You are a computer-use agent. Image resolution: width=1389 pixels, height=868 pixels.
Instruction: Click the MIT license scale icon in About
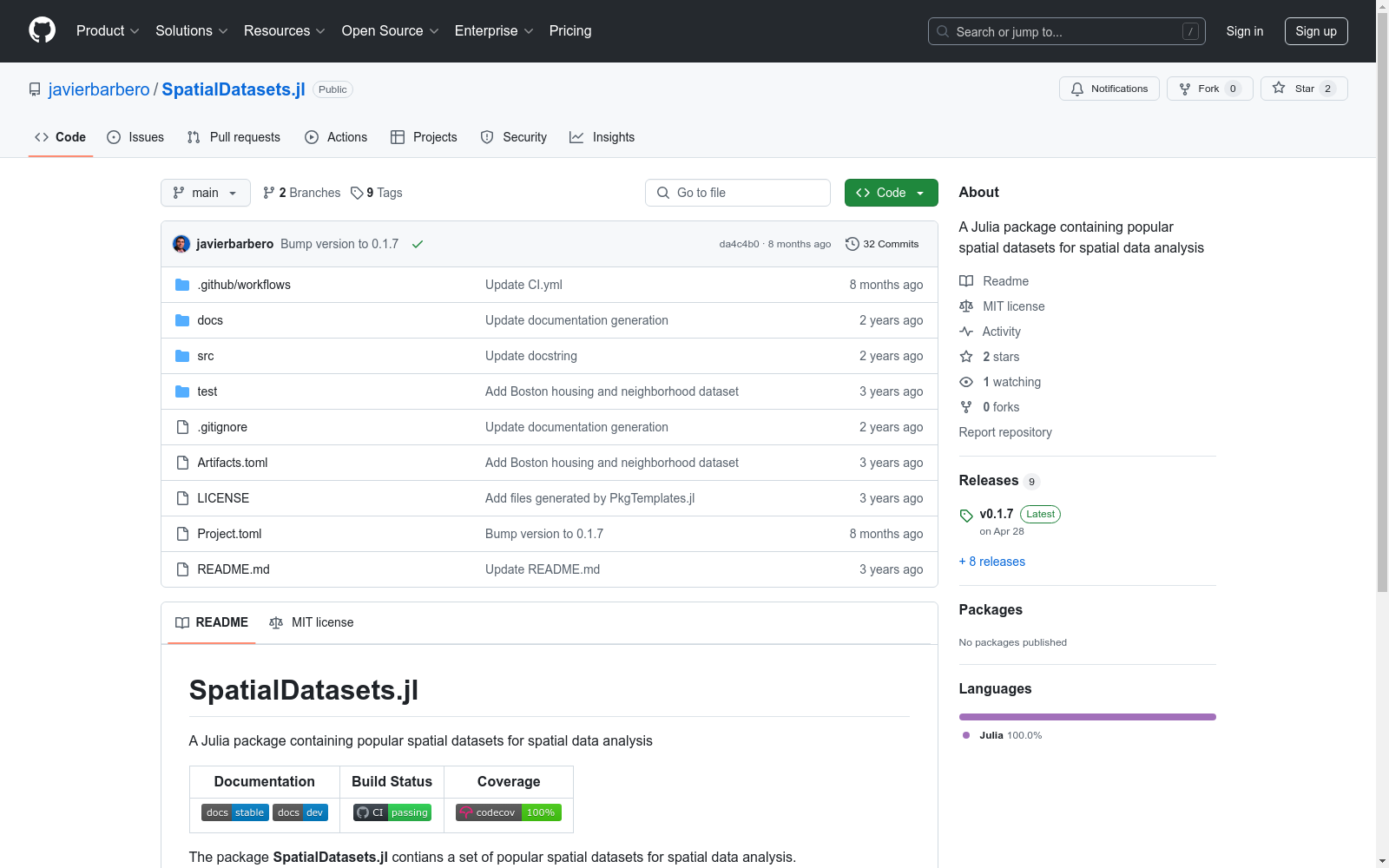tap(966, 306)
